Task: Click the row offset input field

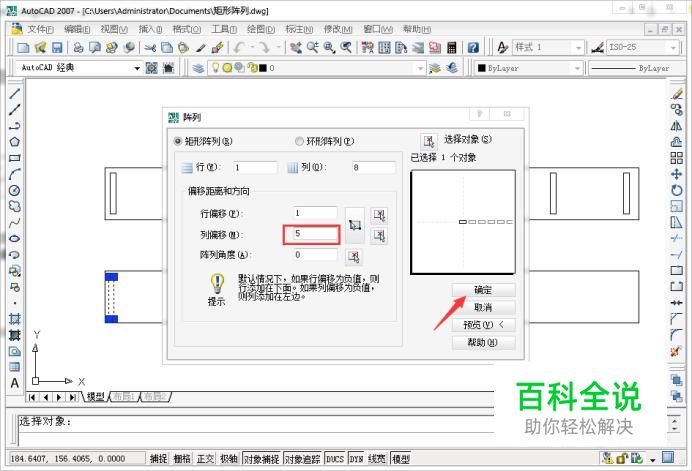Action: point(316,213)
